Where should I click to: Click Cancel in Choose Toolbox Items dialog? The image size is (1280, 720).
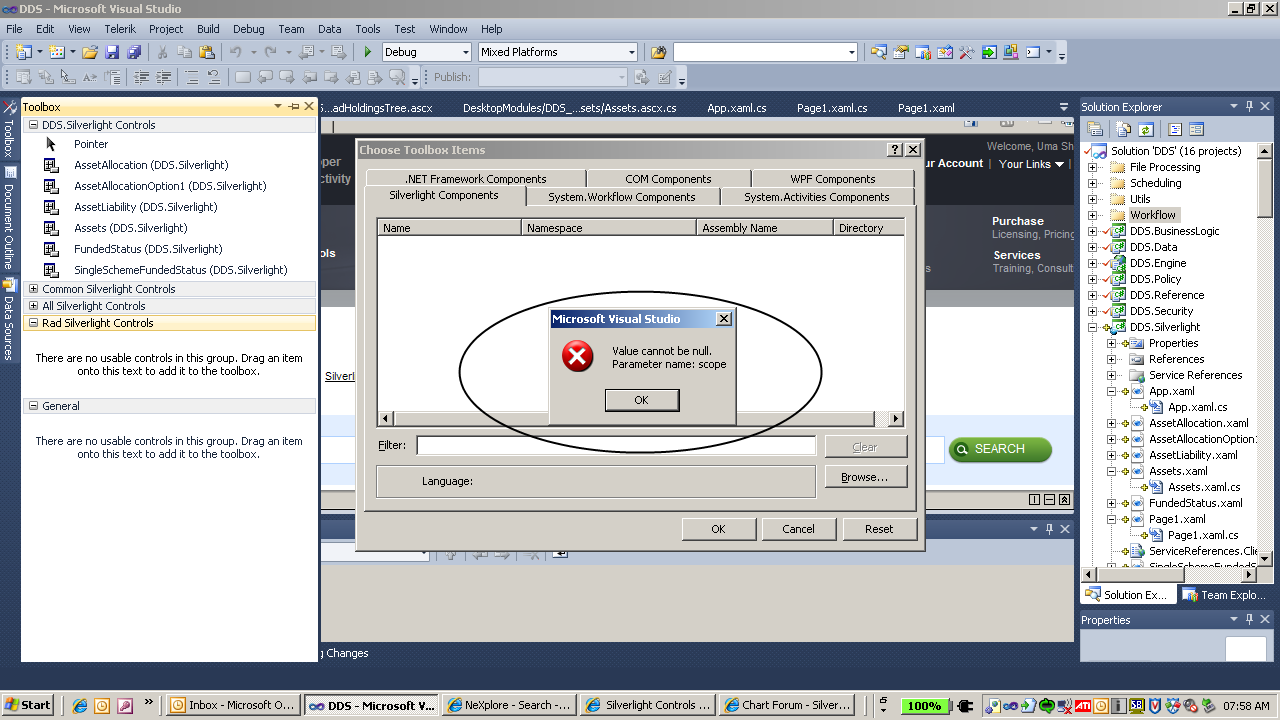(x=798, y=529)
